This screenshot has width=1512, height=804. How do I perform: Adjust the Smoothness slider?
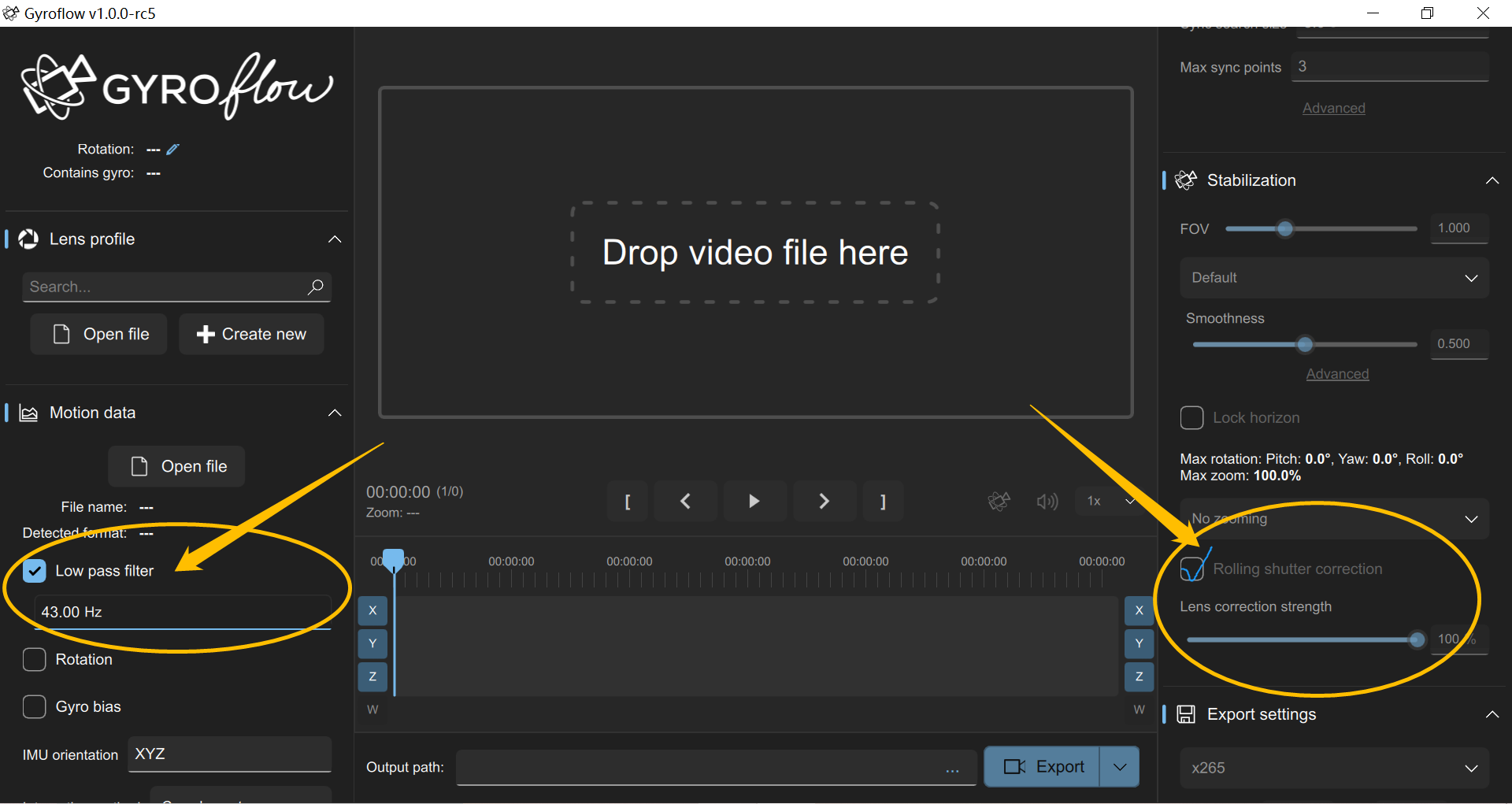(x=1305, y=344)
